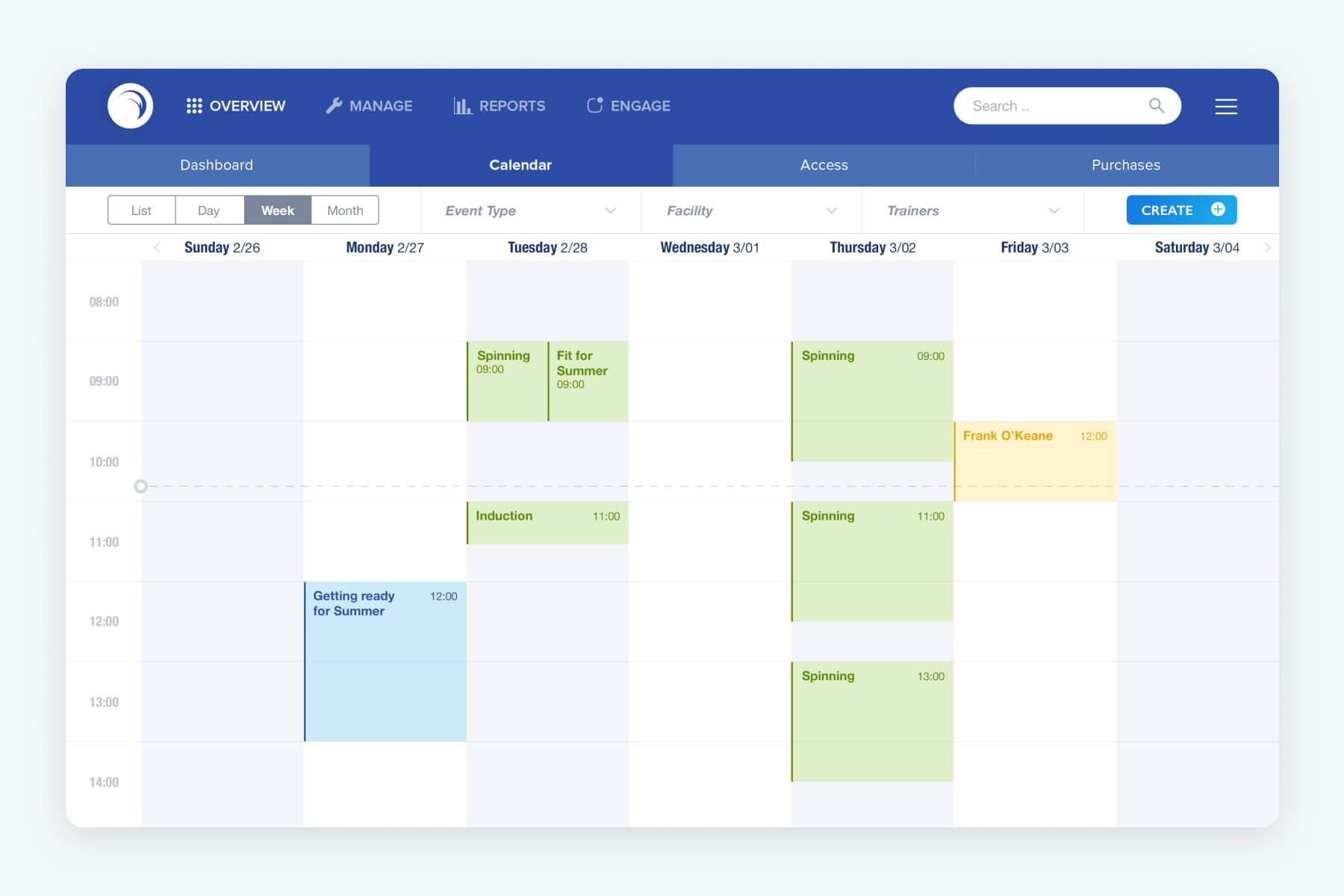Click the round app logo
Screen dimensions: 1344x896
pyautogui.click(x=131, y=106)
